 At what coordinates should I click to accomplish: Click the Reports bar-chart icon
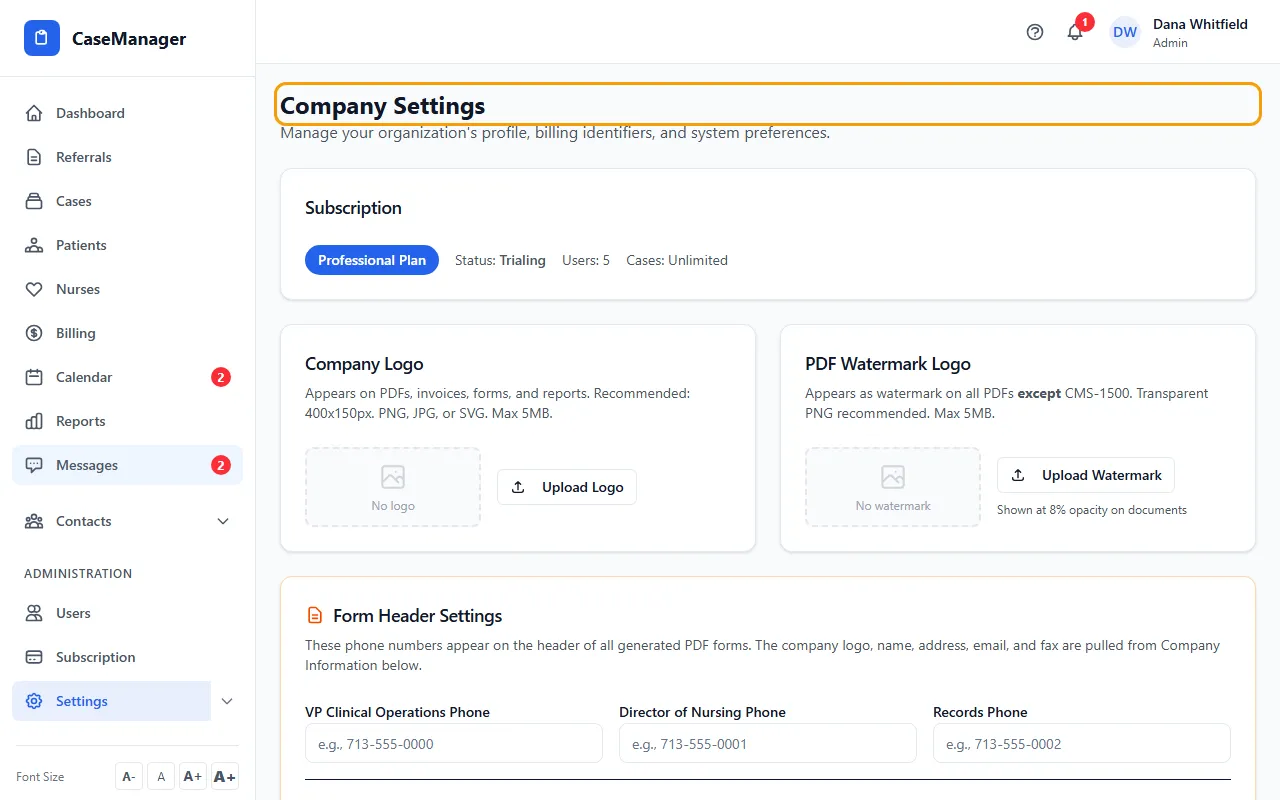34,421
